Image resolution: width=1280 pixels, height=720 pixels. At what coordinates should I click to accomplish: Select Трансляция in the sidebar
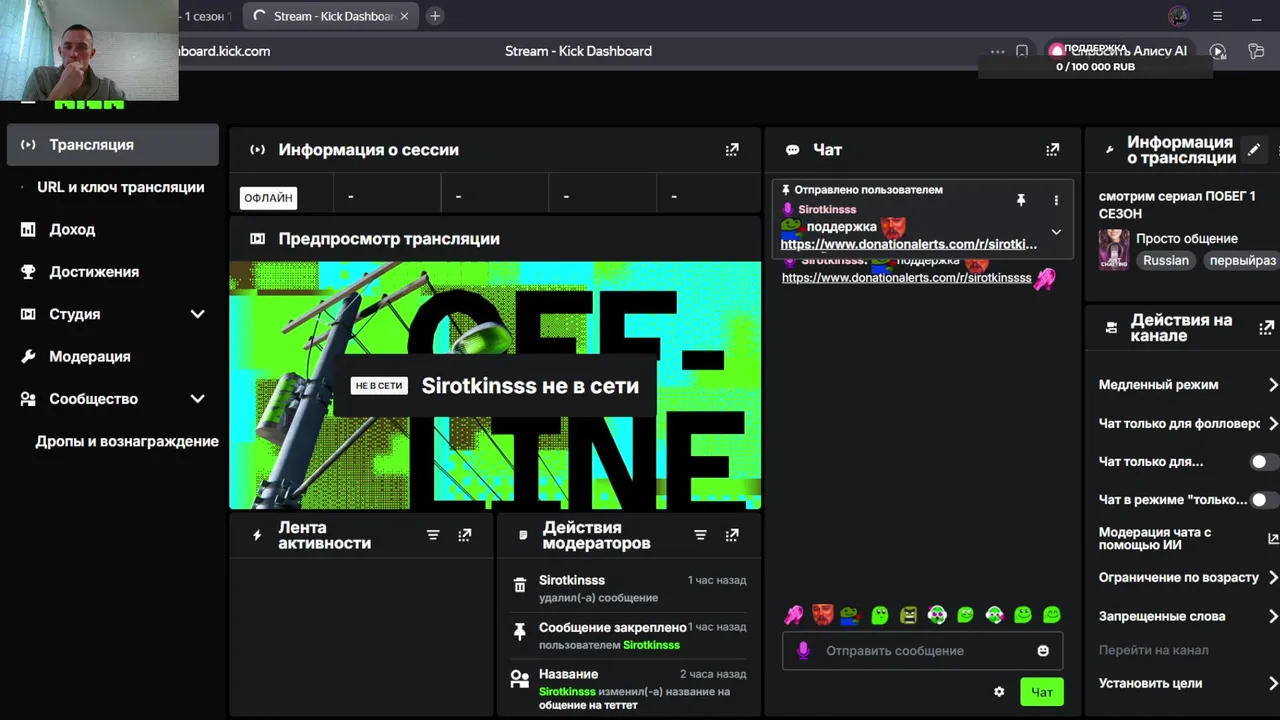click(x=113, y=145)
